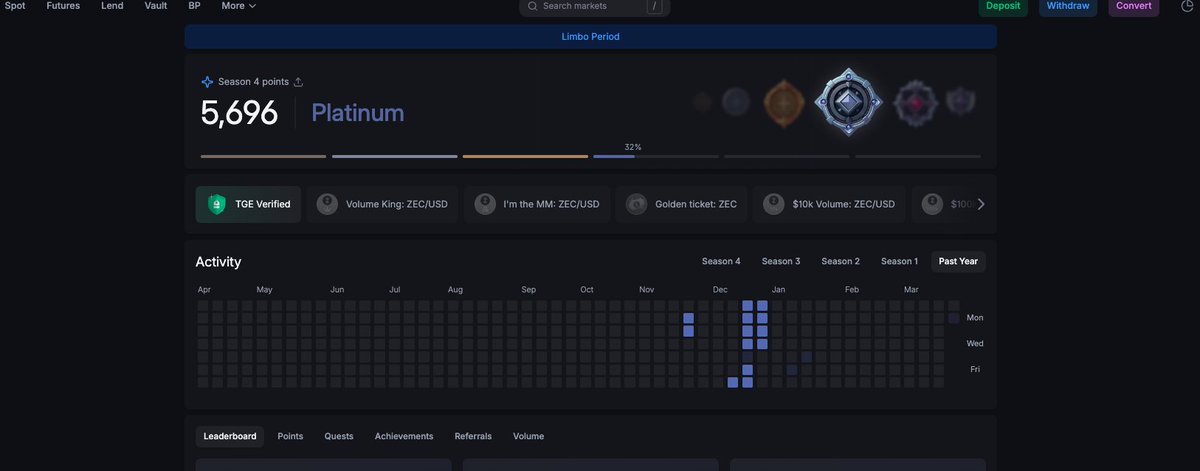Click the Mon row label on heatmap
The width and height of the screenshot is (1200, 471).
pos(975,318)
